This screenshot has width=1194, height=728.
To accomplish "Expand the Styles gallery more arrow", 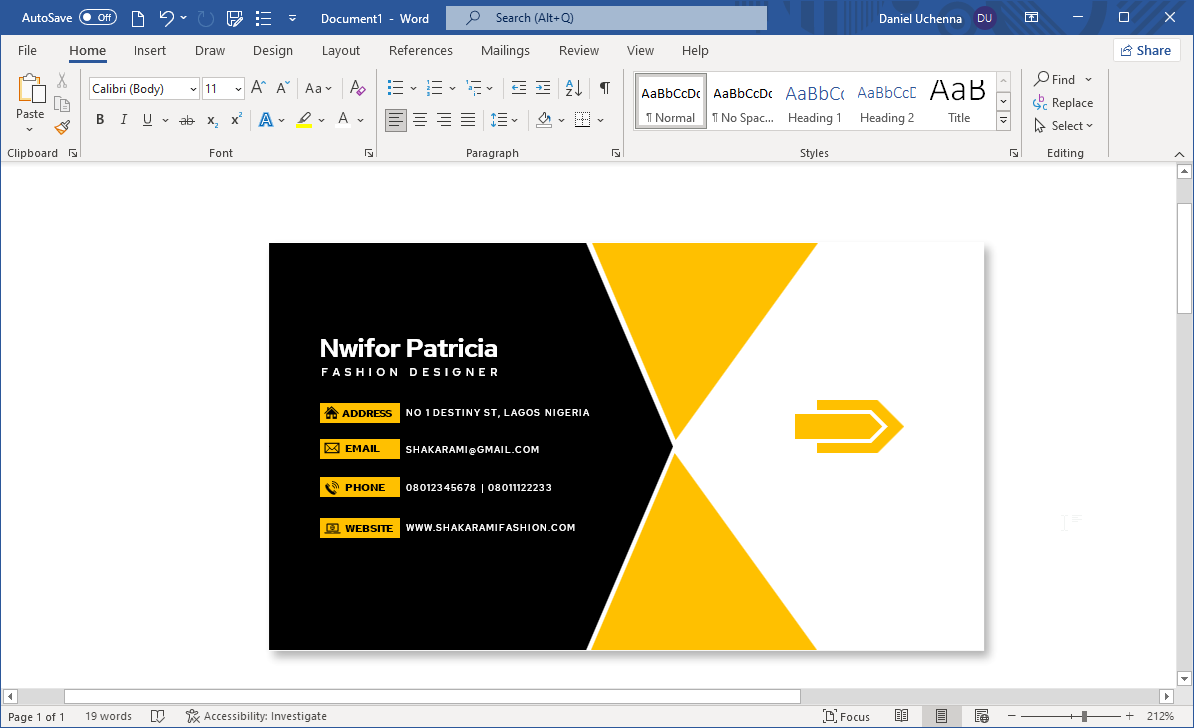I will pyautogui.click(x=1004, y=122).
